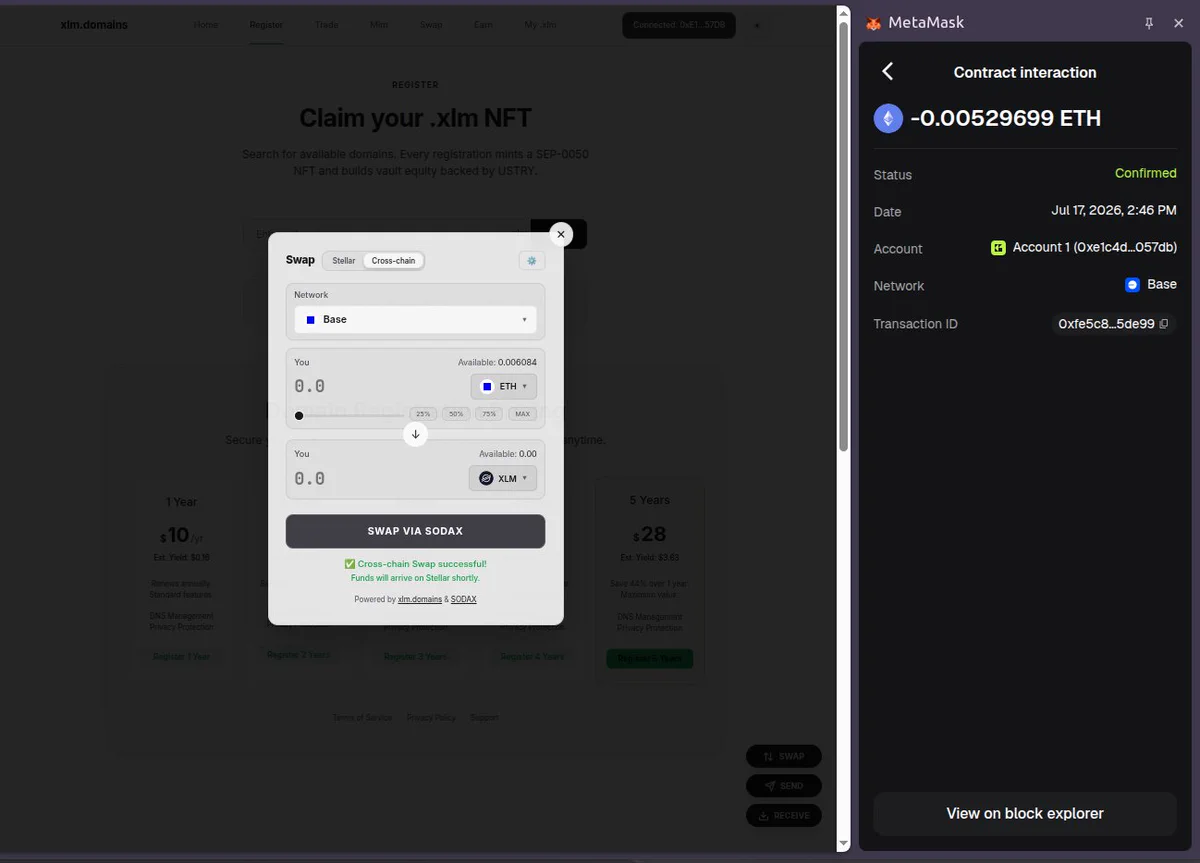
Task: Open the Network dropdown showing Base
Action: (x=415, y=319)
